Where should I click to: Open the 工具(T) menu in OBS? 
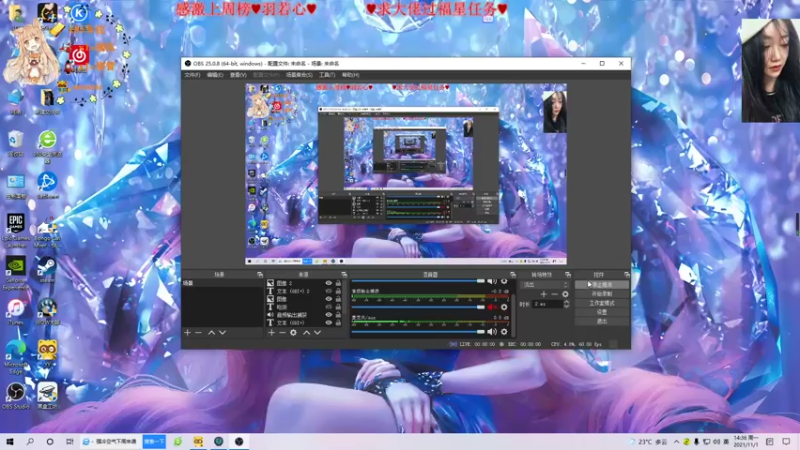pyautogui.click(x=327, y=75)
